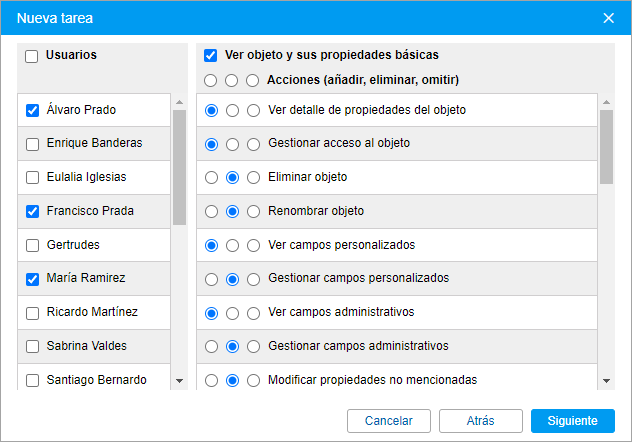Image resolution: width=632 pixels, height=442 pixels.
Task: Close the Nueva tarea dialog
Action: click(x=608, y=18)
